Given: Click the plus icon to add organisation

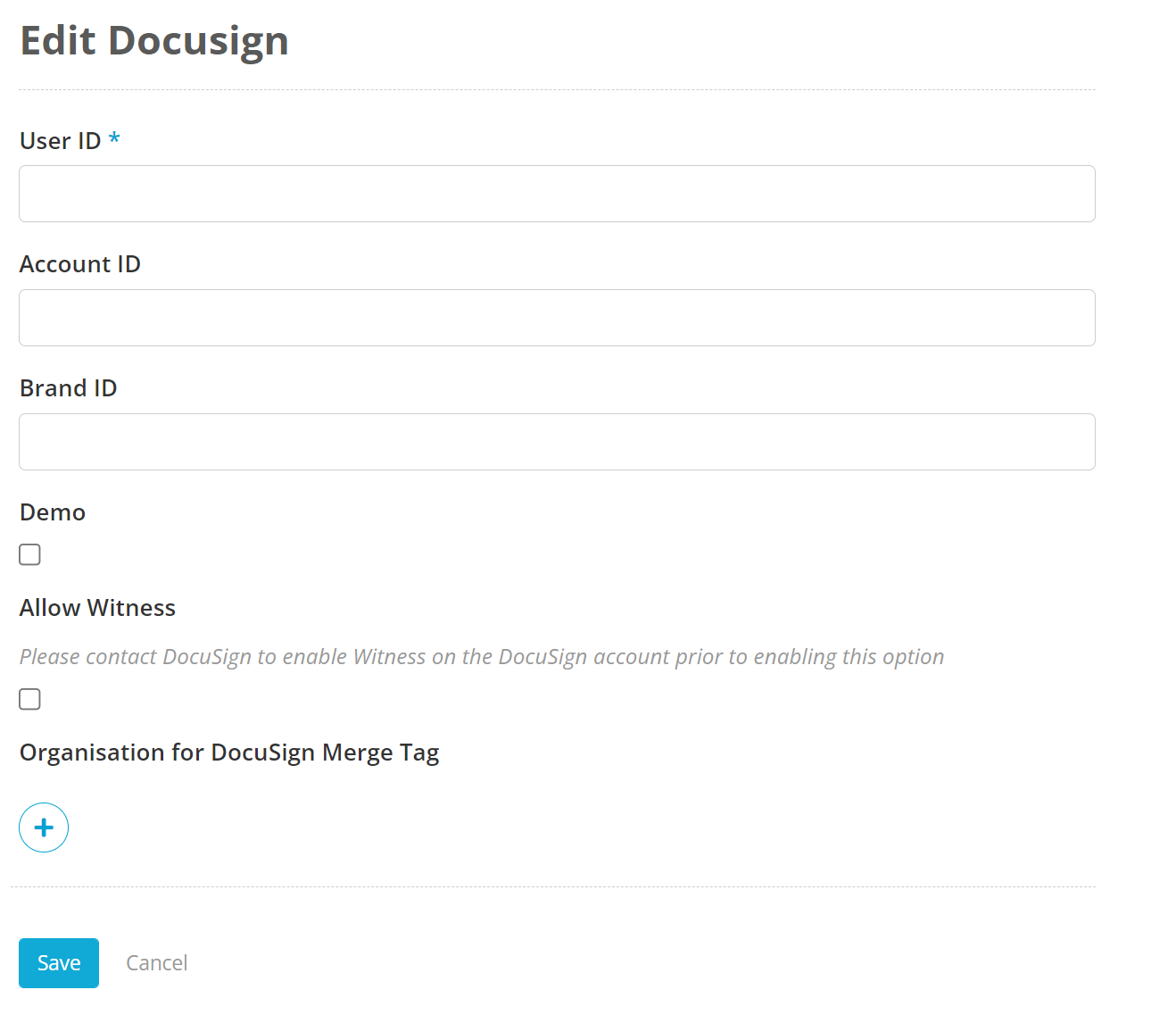Looking at the screenshot, I should (44, 828).
